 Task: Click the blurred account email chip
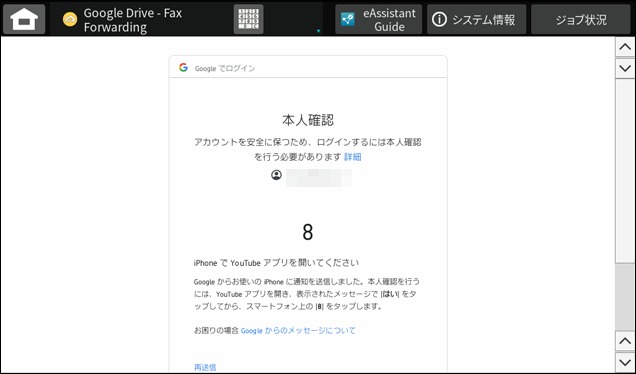point(319,178)
